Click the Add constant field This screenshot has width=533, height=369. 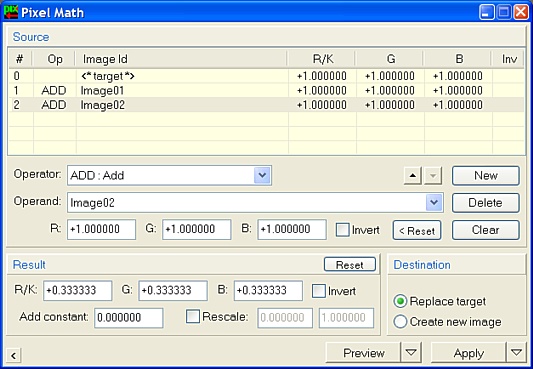[129, 318]
